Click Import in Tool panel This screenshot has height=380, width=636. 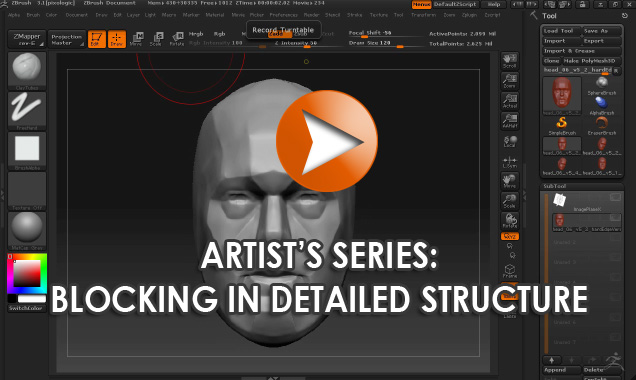561,41
